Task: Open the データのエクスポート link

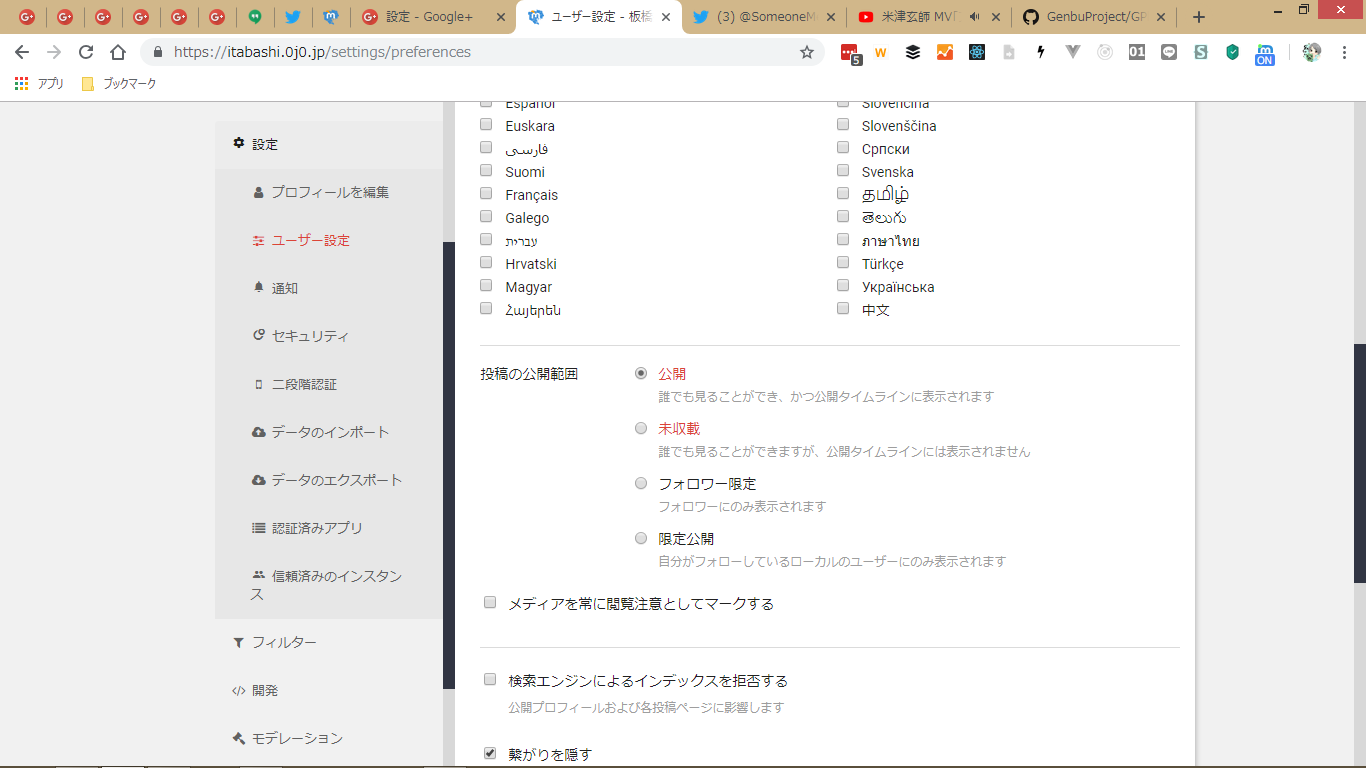Action: point(336,480)
